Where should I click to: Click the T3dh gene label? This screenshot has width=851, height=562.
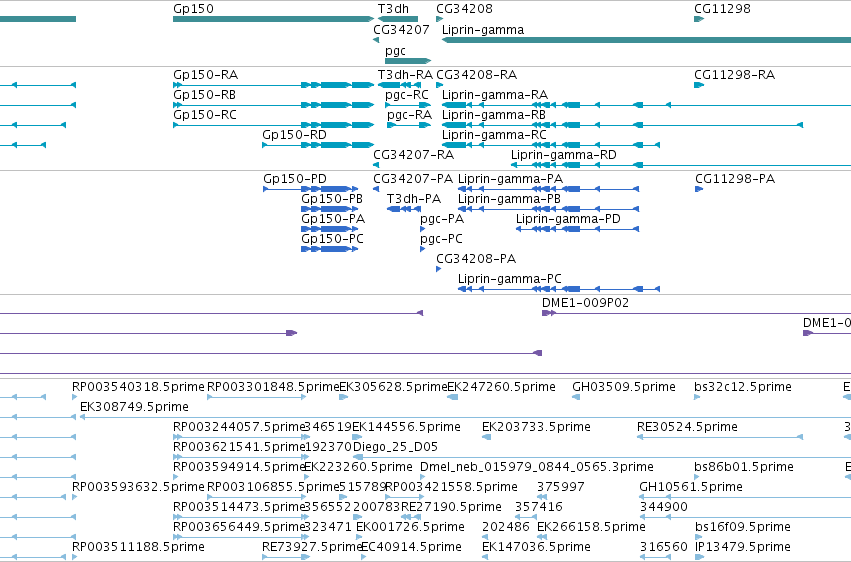pos(393,9)
